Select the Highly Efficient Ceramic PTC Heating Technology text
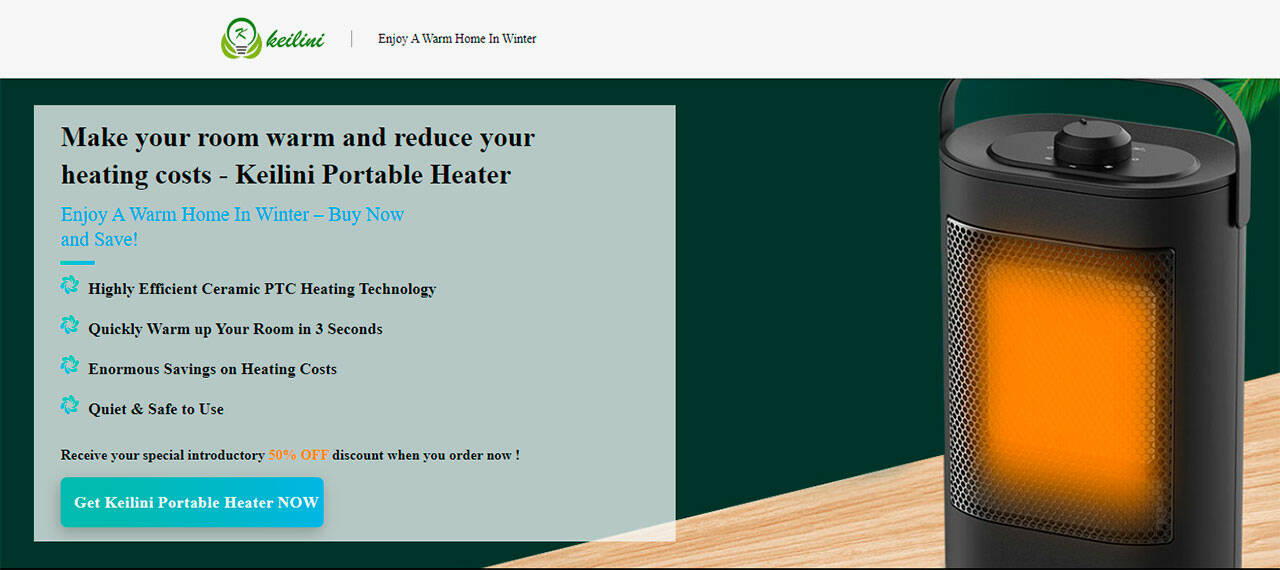The height and width of the screenshot is (570, 1280). pyautogui.click(x=262, y=289)
